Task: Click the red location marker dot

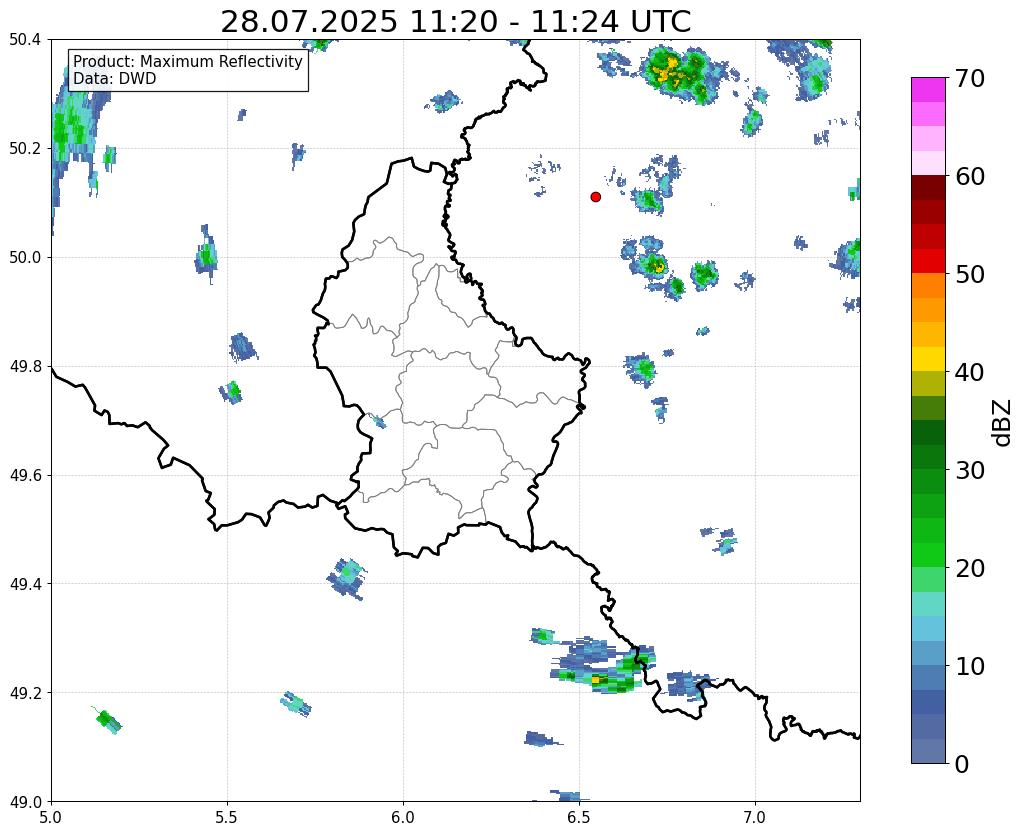Action: (595, 196)
